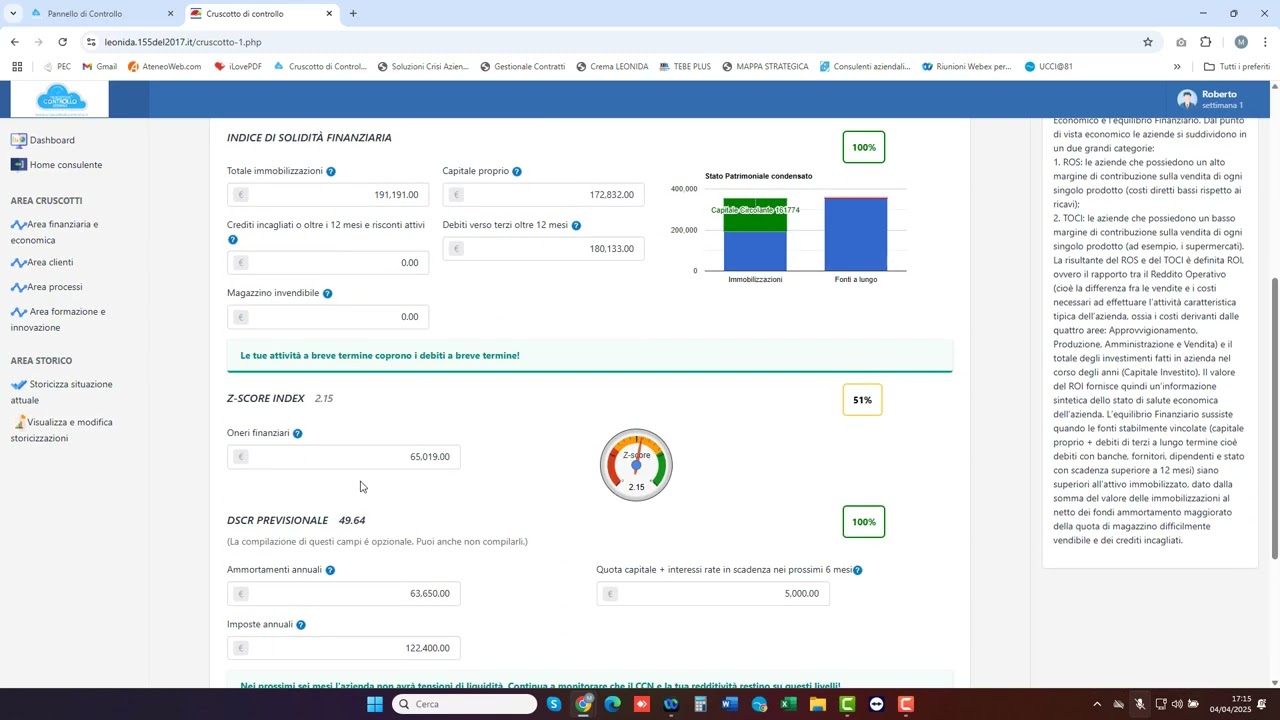Expand hidden bookmarks chevron
This screenshot has height=720, width=1280.
coord(1177,67)
